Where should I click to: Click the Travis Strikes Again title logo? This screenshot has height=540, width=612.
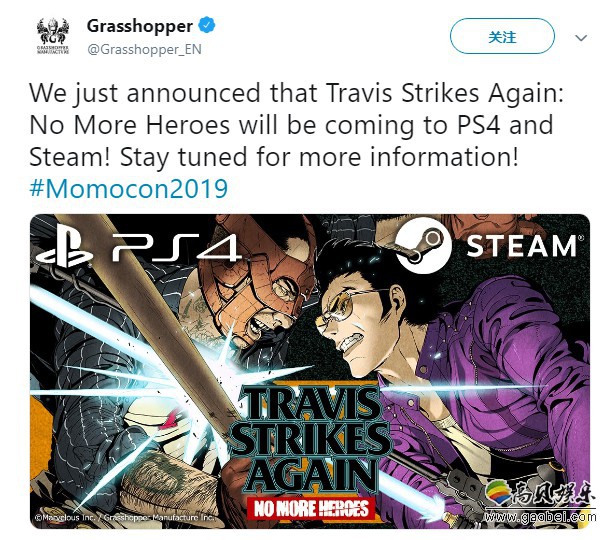[x=310, y=441]
